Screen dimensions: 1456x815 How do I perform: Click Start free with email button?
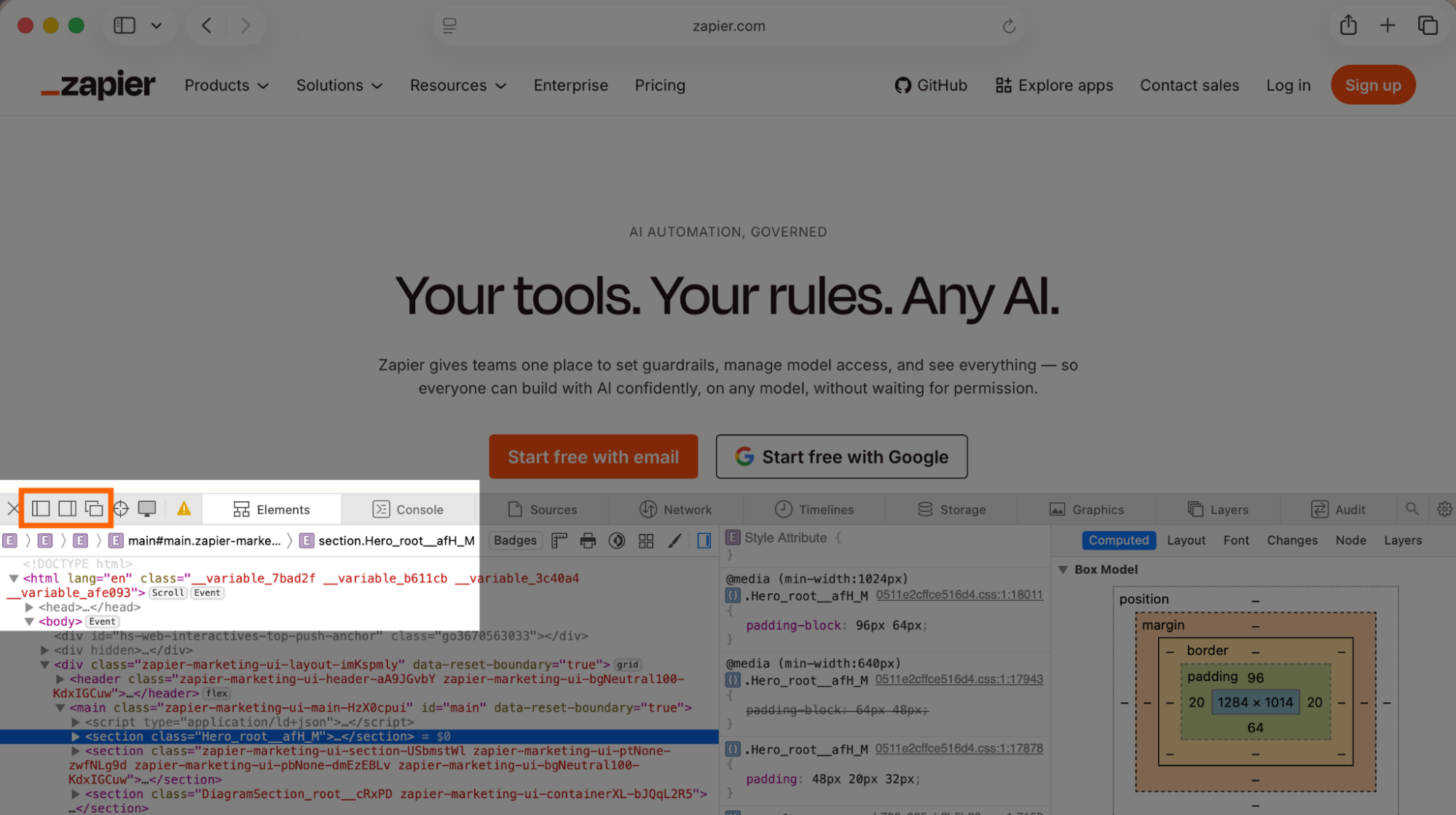[x=593, y=457]
